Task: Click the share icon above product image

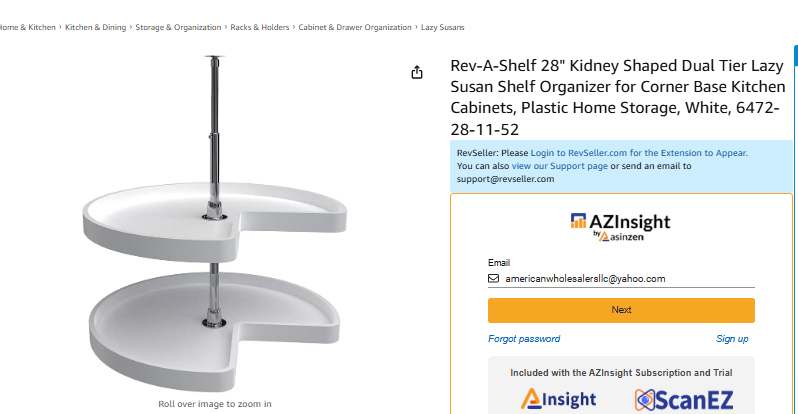Action: click(416, 72)
